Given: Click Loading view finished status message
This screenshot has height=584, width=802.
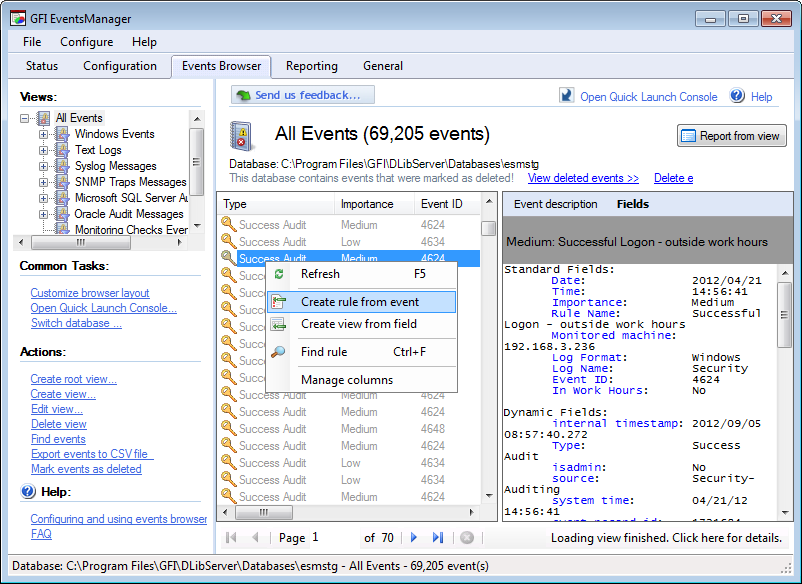Looking at the screenshot, I should [x=666, y=538].
